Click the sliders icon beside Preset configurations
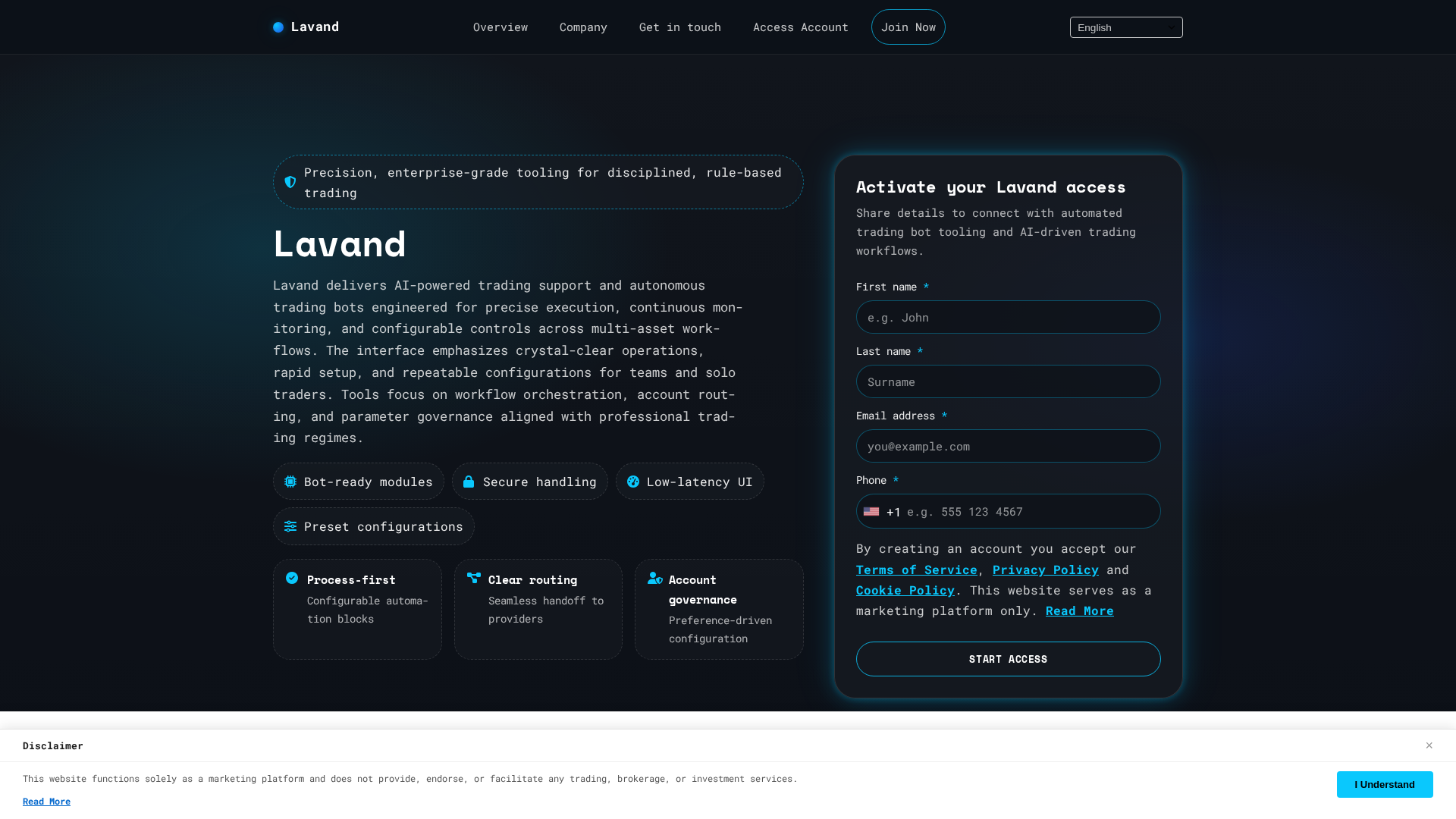Image resolution: width=1456 pixels, height=819 pixels. click(x=290, y=526)
